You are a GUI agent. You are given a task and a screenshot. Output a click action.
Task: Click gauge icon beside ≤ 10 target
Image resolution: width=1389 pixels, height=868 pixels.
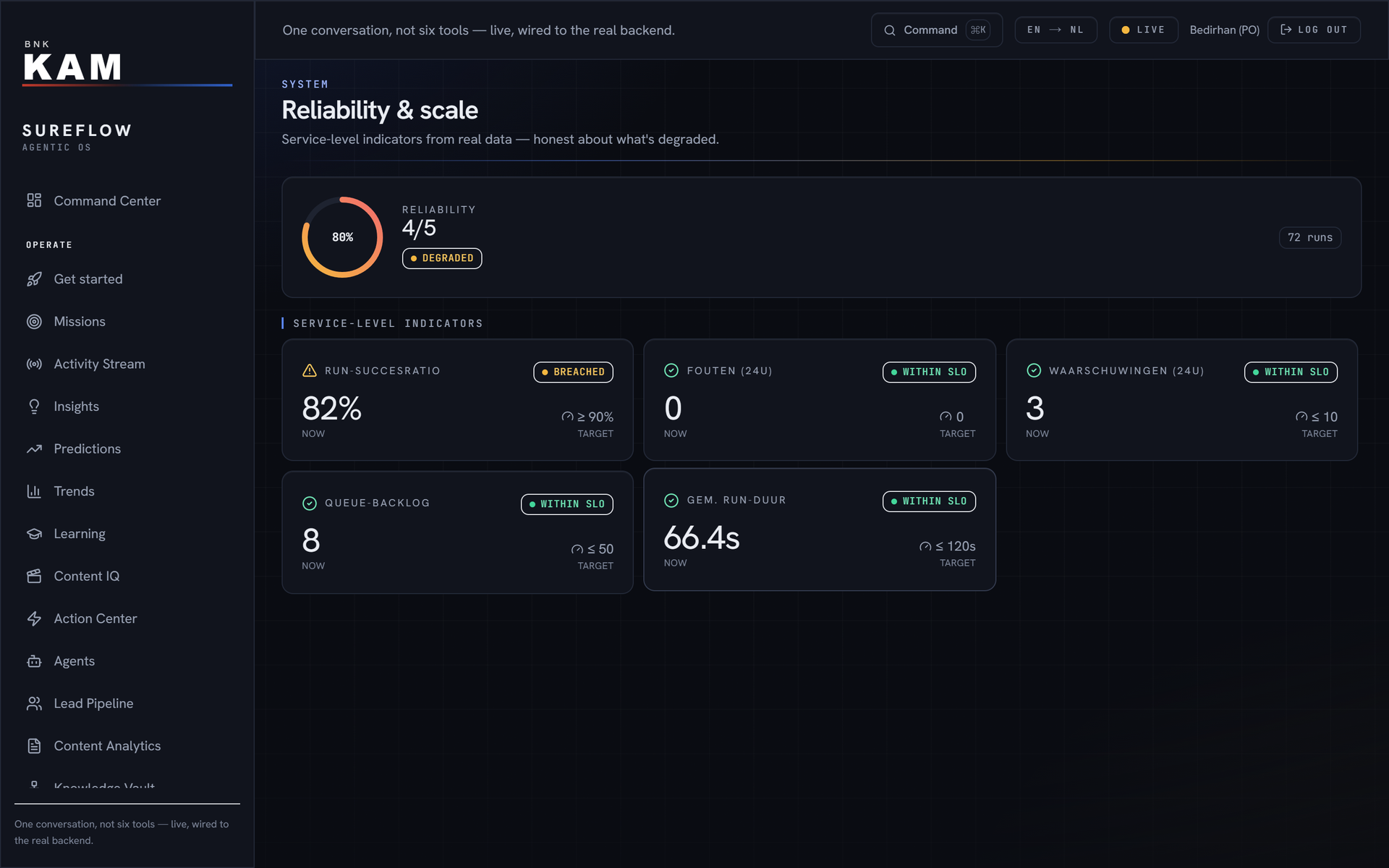click(1301, 417)
